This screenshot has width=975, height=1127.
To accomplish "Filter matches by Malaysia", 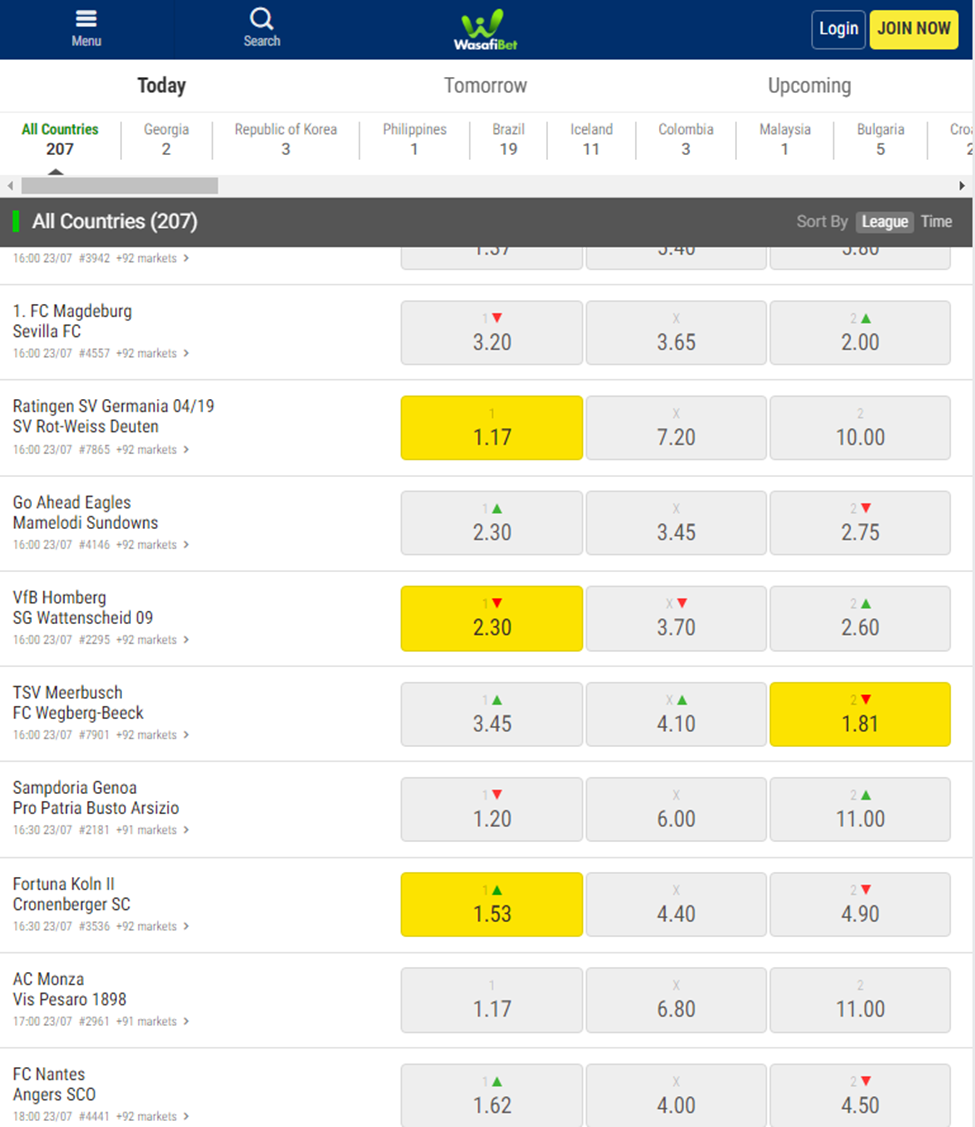I will point(785,139).
